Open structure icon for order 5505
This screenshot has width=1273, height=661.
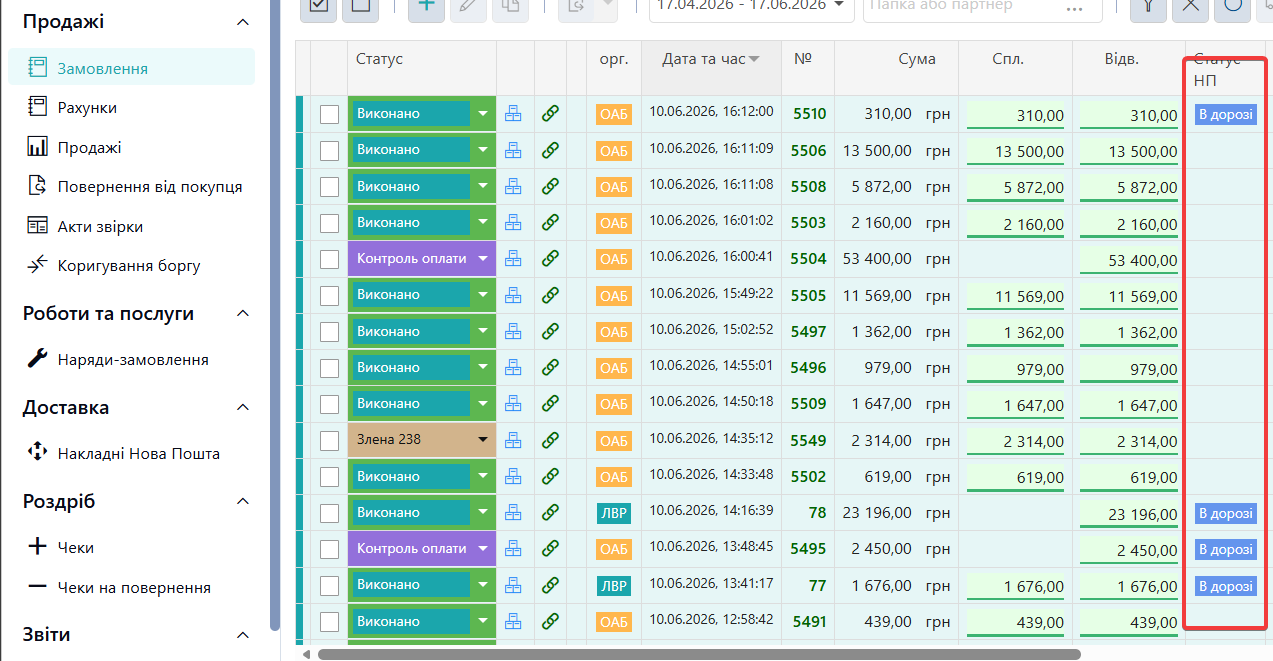pyautogui.click(x=514, y=295)
